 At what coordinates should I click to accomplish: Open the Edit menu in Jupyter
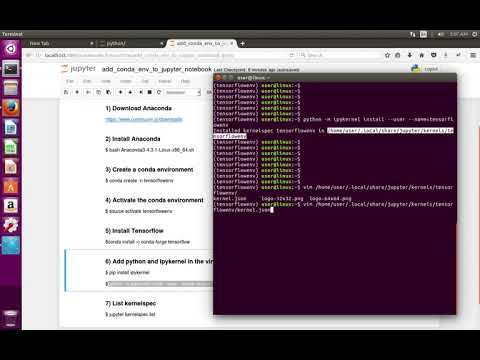(x=87, y=81)
